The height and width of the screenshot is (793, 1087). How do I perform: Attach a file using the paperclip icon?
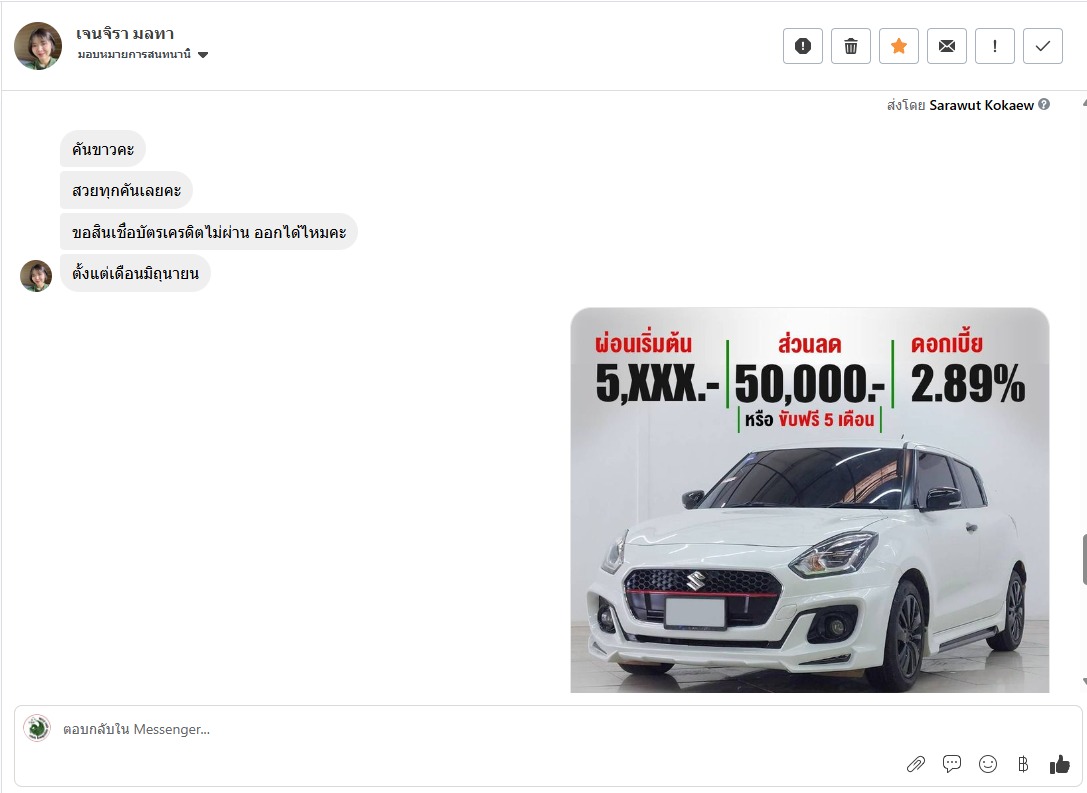[x=915, y=764]
